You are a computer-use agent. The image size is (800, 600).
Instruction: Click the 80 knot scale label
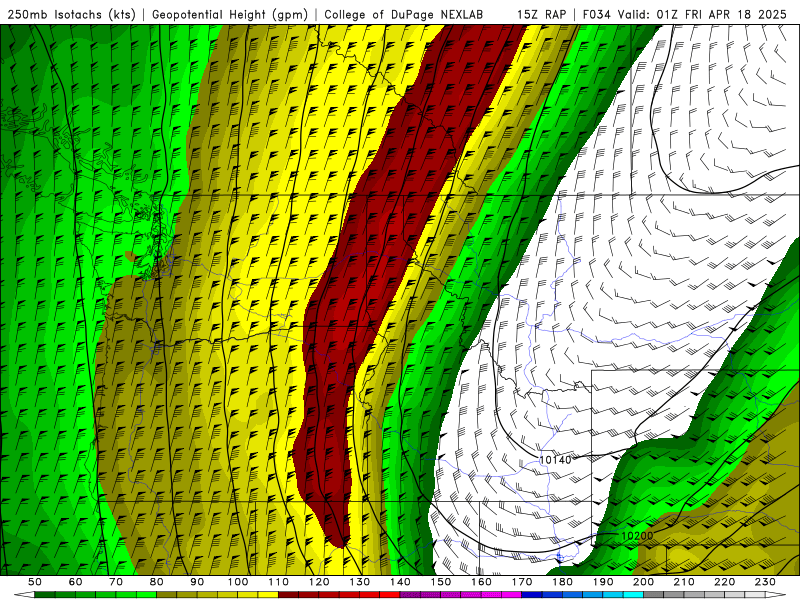[157, 582]
